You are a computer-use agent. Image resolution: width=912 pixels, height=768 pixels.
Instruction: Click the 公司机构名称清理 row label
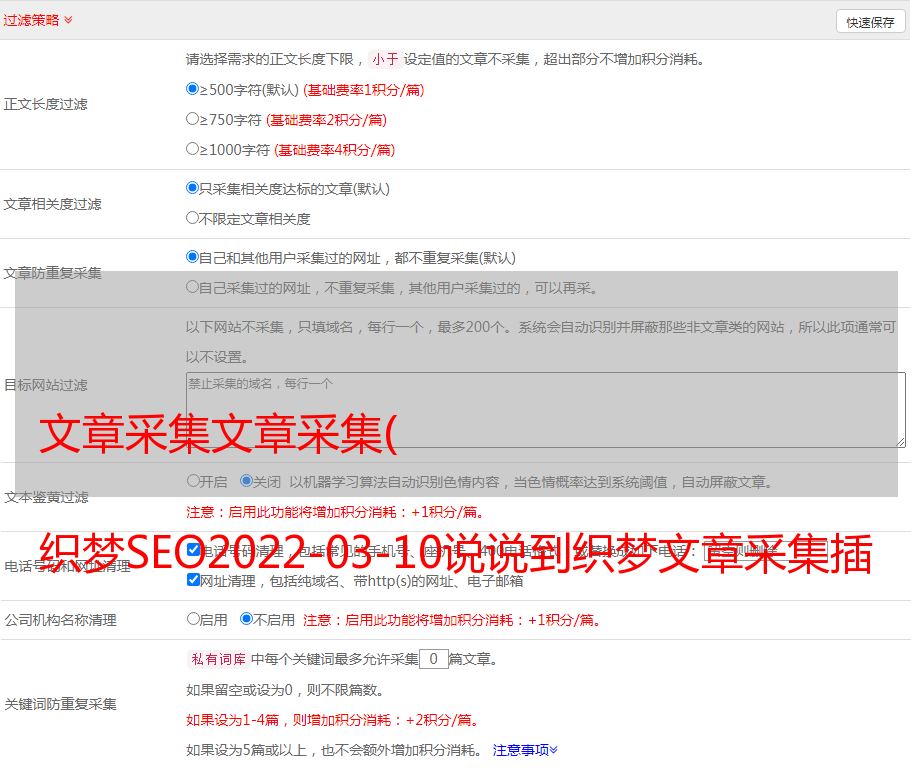[x=60, y=620]
